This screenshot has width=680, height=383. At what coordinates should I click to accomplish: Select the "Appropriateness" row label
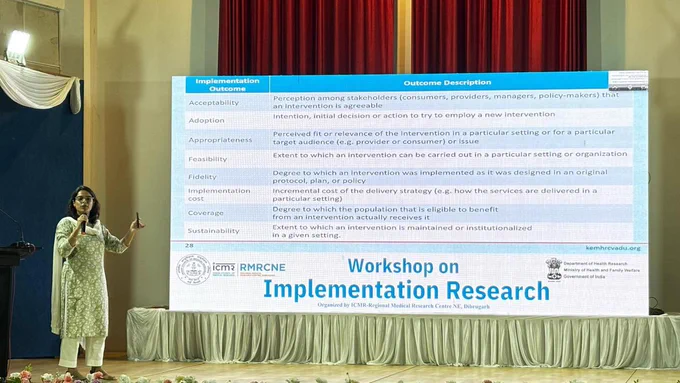tap(220, 140)
